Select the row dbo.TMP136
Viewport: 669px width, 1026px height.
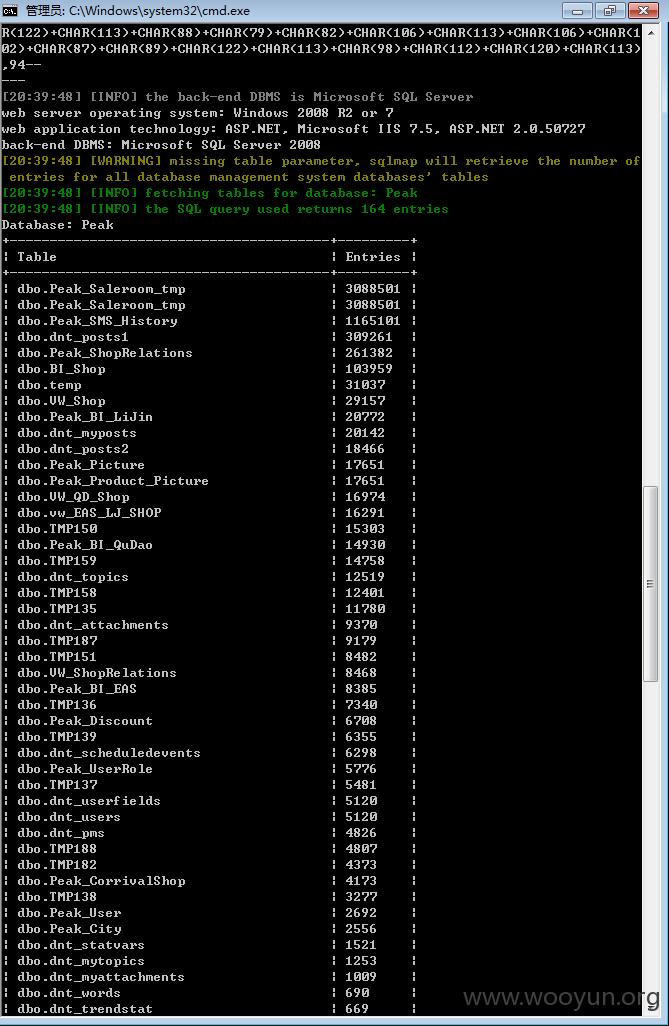point(209,705)
